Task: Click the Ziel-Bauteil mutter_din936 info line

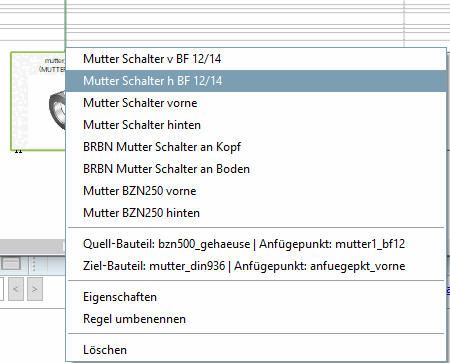Action: click(256, 266)
